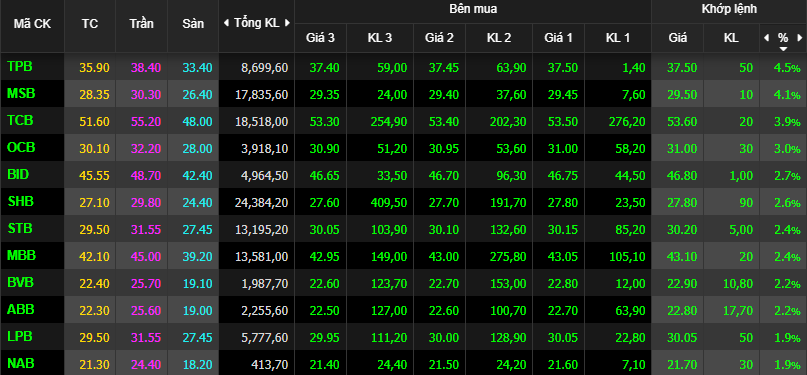Click NAB matched price 21.70
The width and height of the screenshot is (807, 375).
click(x=682, y=365)
